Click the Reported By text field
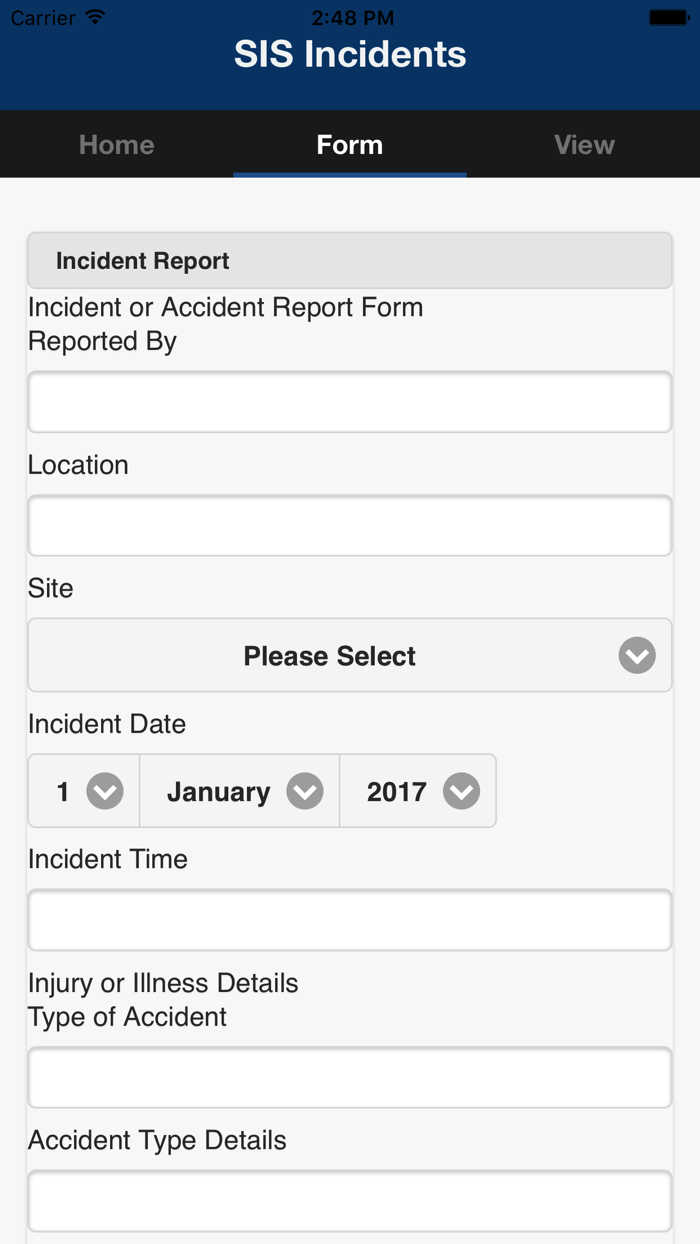Viewport: 700px width, 1244px height. [x=349, y=401]
